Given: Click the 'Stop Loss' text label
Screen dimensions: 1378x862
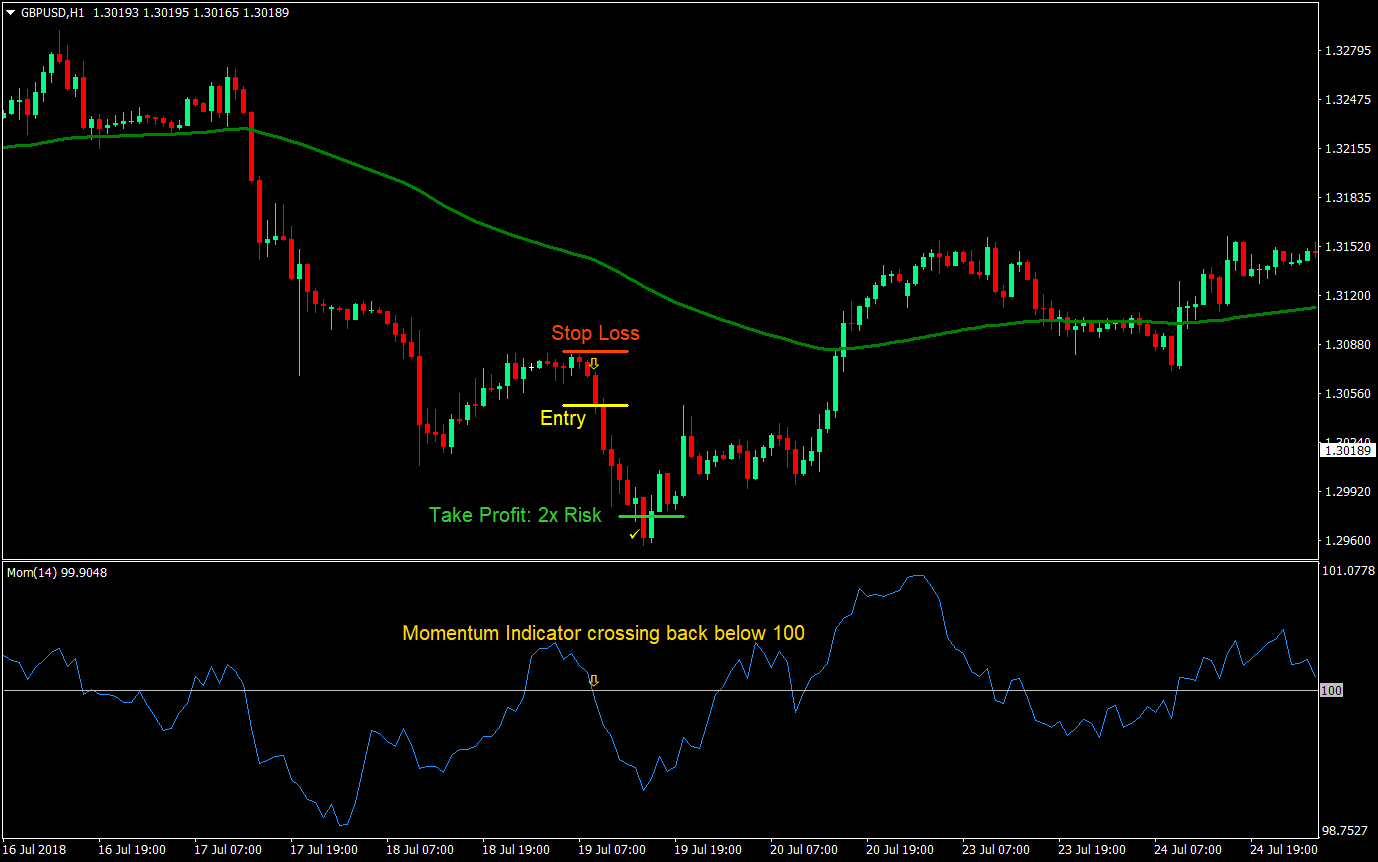Looking at the screenshot, I should tap(595, 333).
